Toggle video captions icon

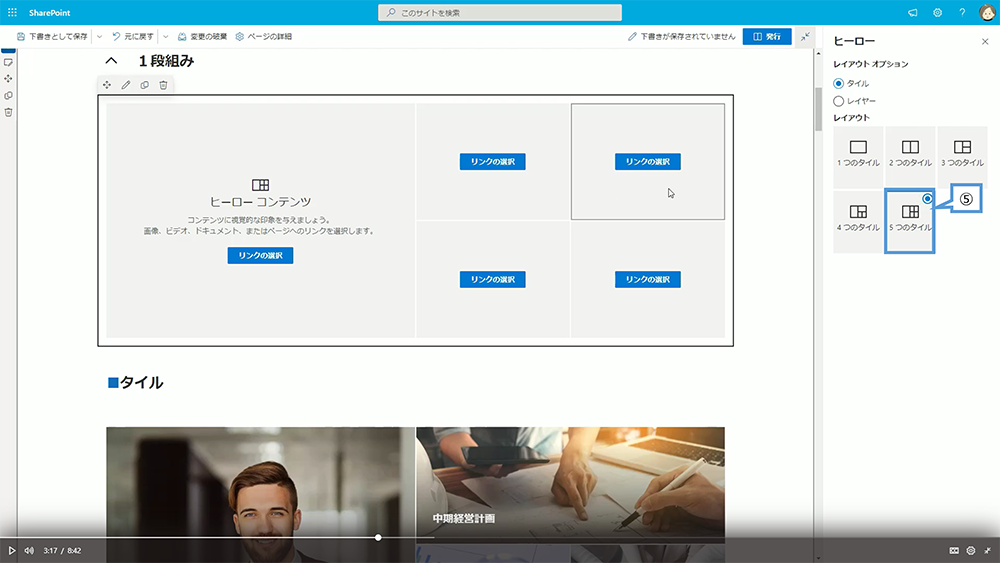pyautogui.click(x=954, y=550)
